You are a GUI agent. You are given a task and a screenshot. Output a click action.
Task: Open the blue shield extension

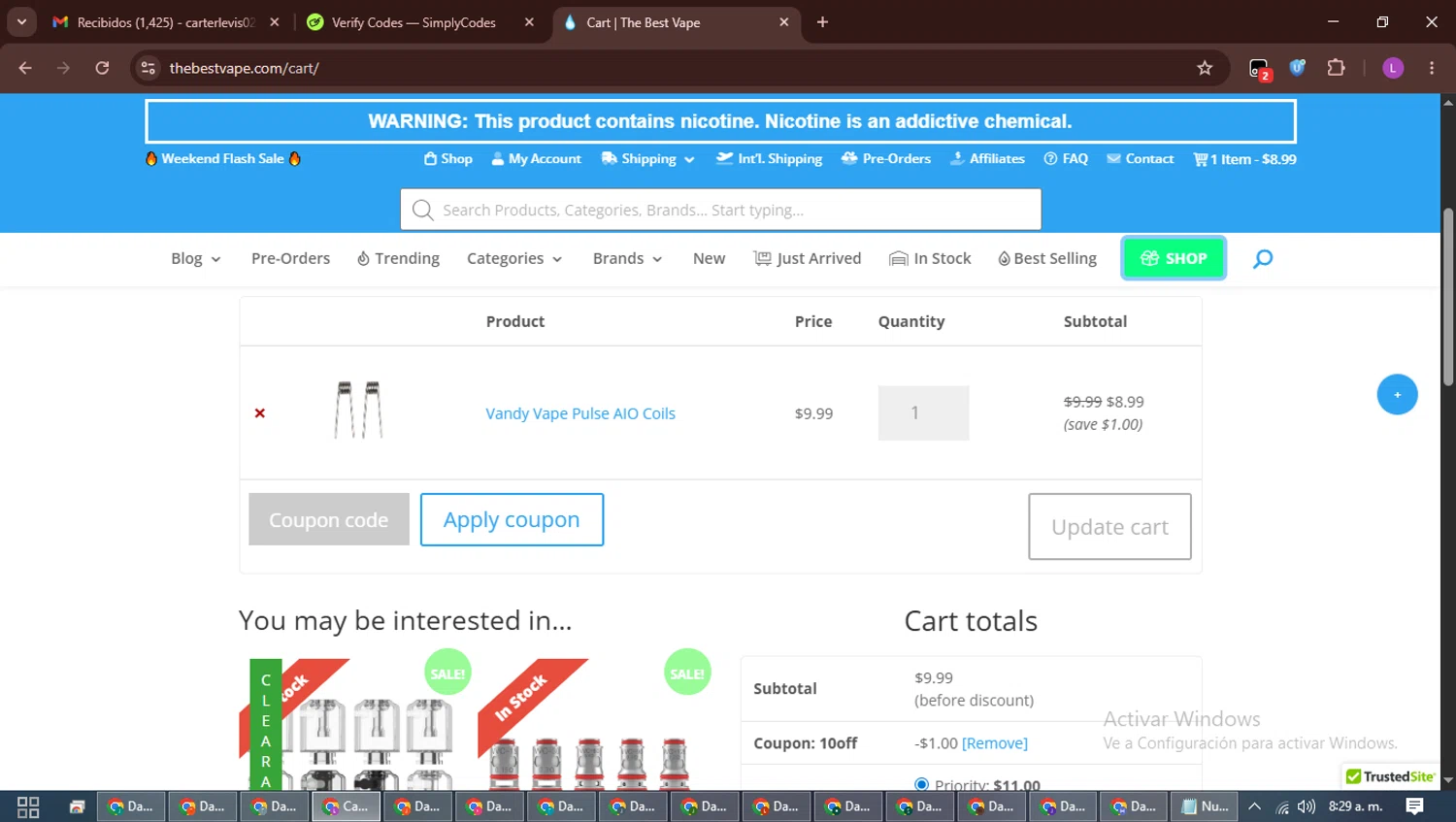[x=1297, y=68]
